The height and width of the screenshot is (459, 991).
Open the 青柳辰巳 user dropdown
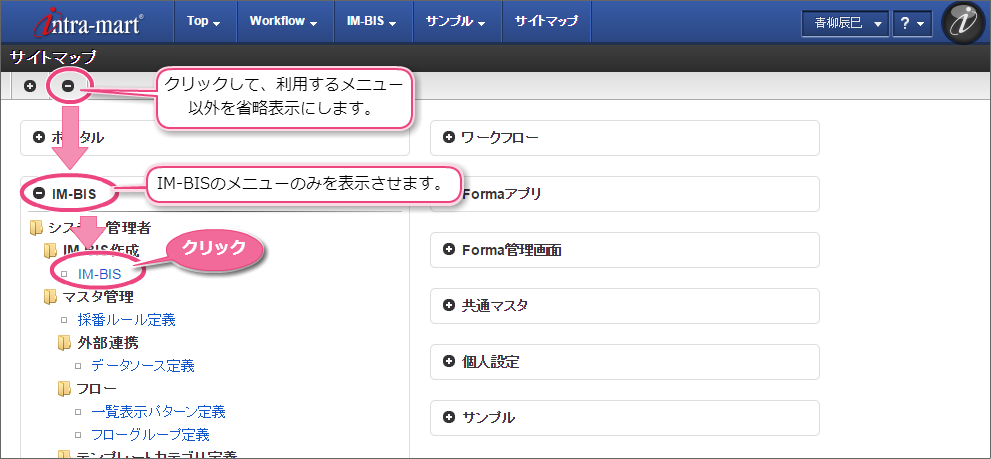845,23
